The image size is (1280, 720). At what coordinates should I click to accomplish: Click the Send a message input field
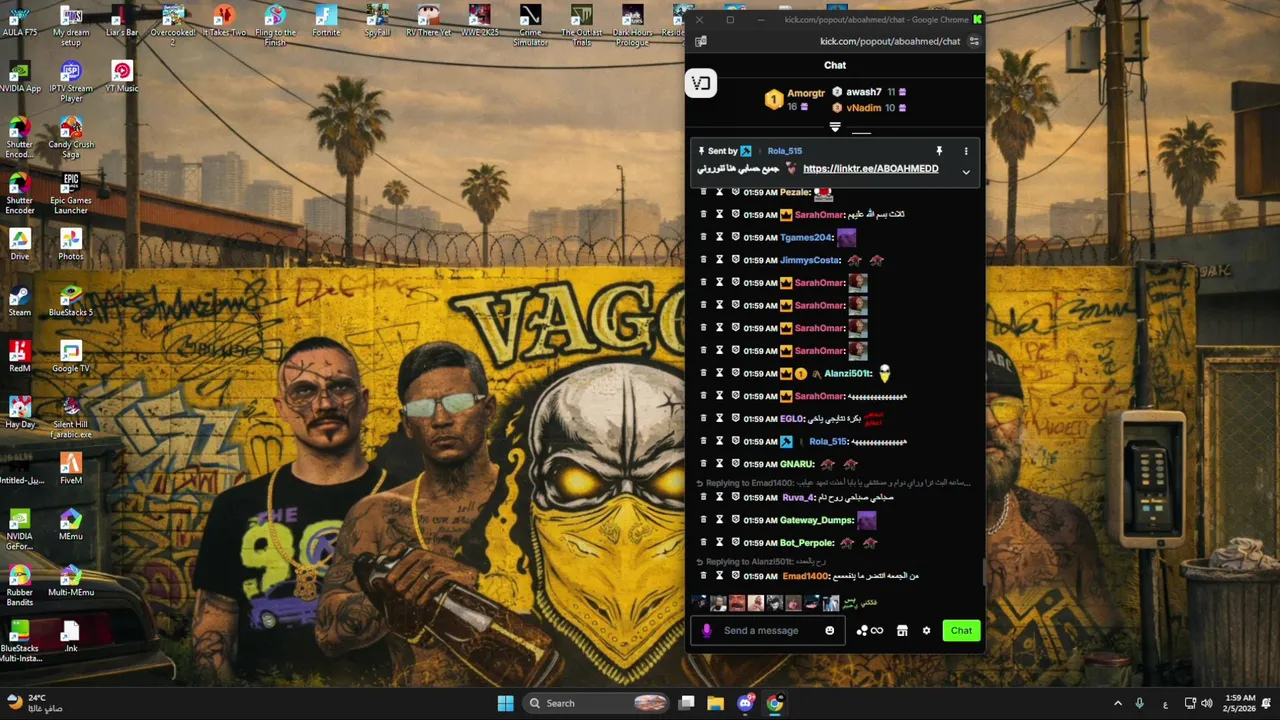pos(766,631)
